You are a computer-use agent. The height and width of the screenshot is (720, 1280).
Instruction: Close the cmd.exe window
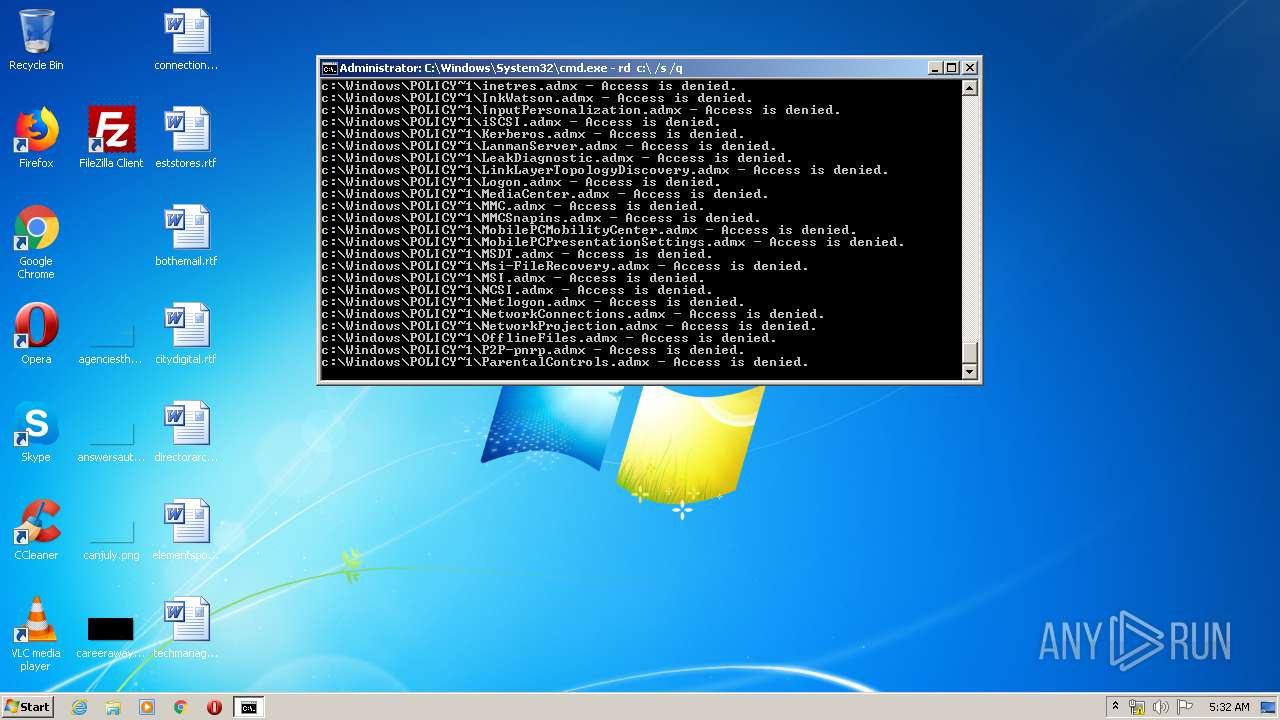pyautogui.click(x=970, y=68)
